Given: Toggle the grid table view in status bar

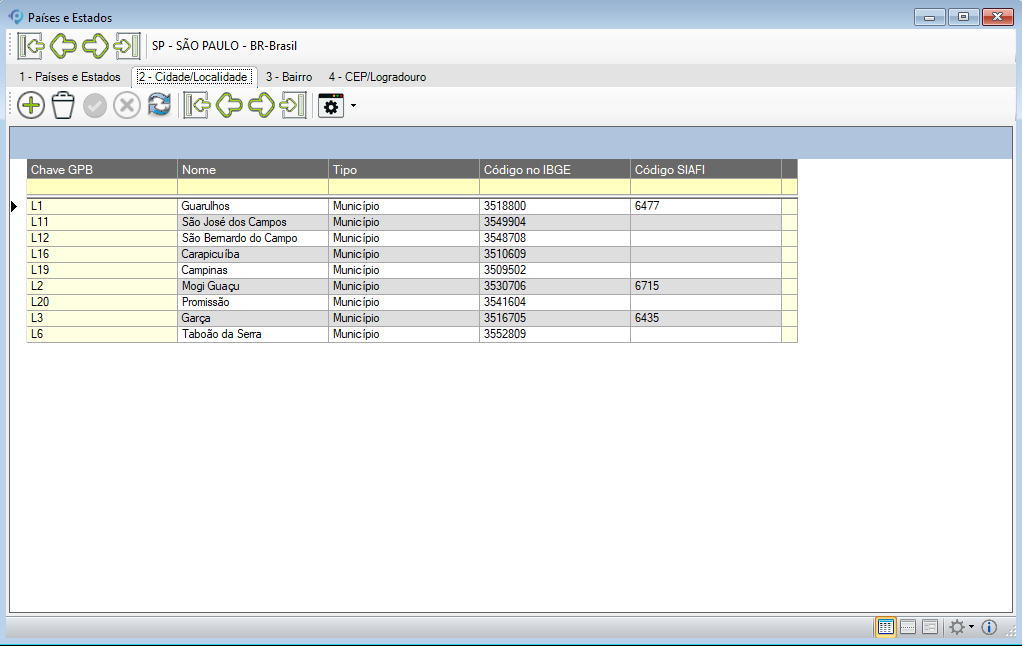Looking at the screenshot, I should point(885,627).
